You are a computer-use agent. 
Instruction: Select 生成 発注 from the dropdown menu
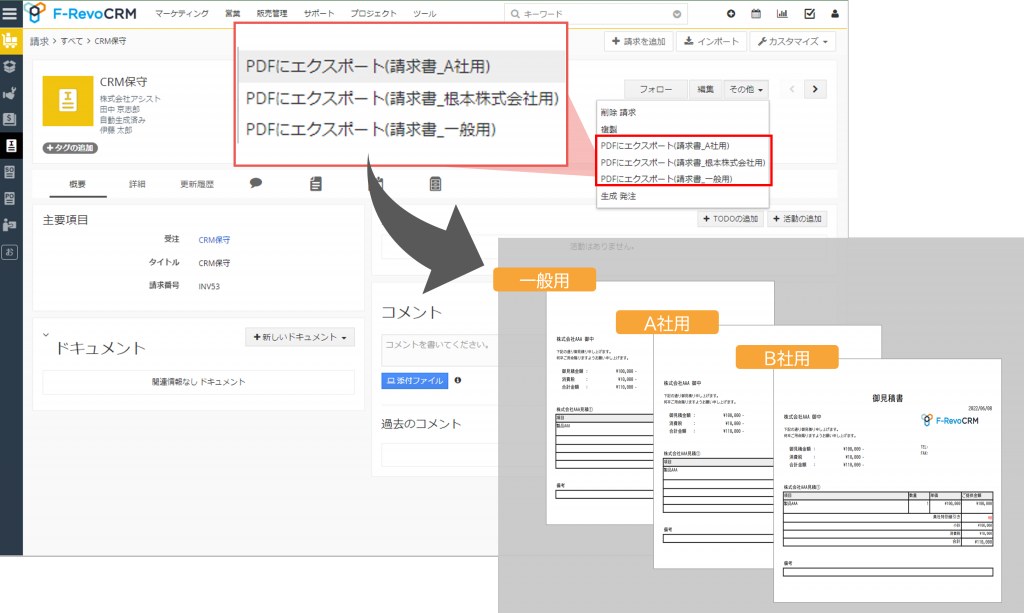[x=683, y=196]
